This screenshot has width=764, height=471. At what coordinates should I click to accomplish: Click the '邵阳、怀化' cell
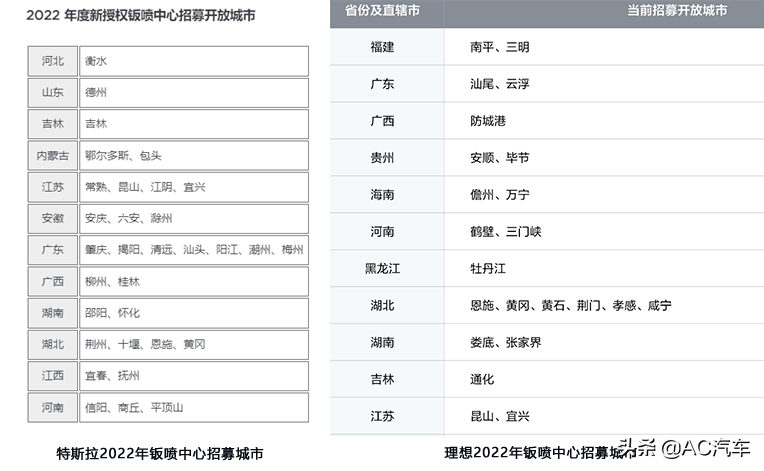pyautogui.click(x=194, y=313)
